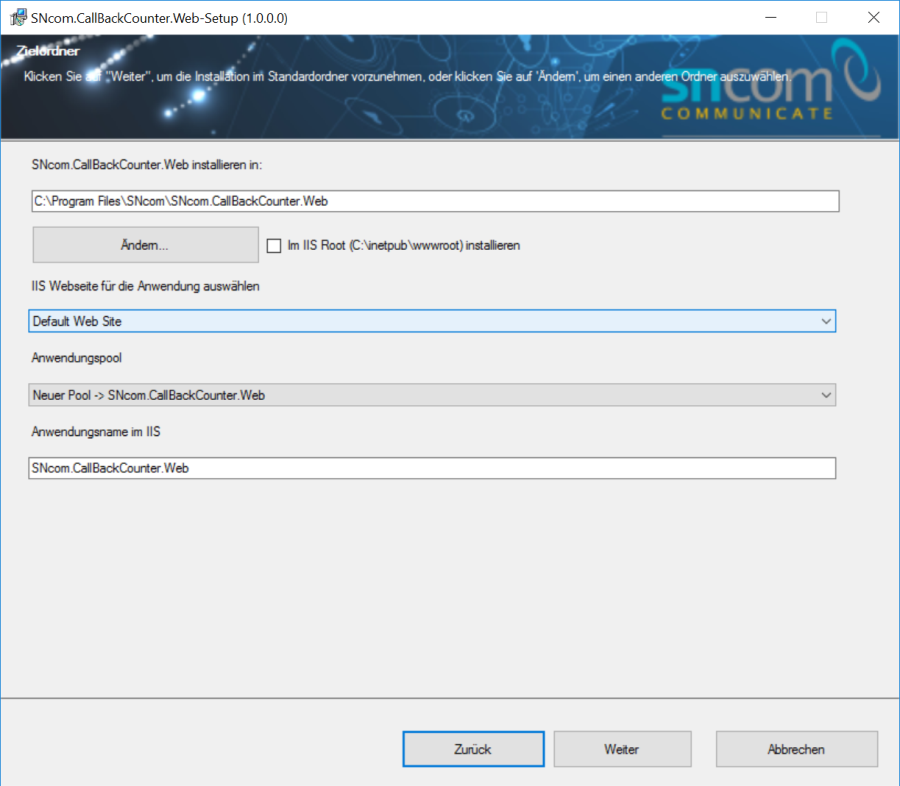Proceed with the 'Weiter' button
900x786 pixels.
pyautogui.click(x=622, y=748)
